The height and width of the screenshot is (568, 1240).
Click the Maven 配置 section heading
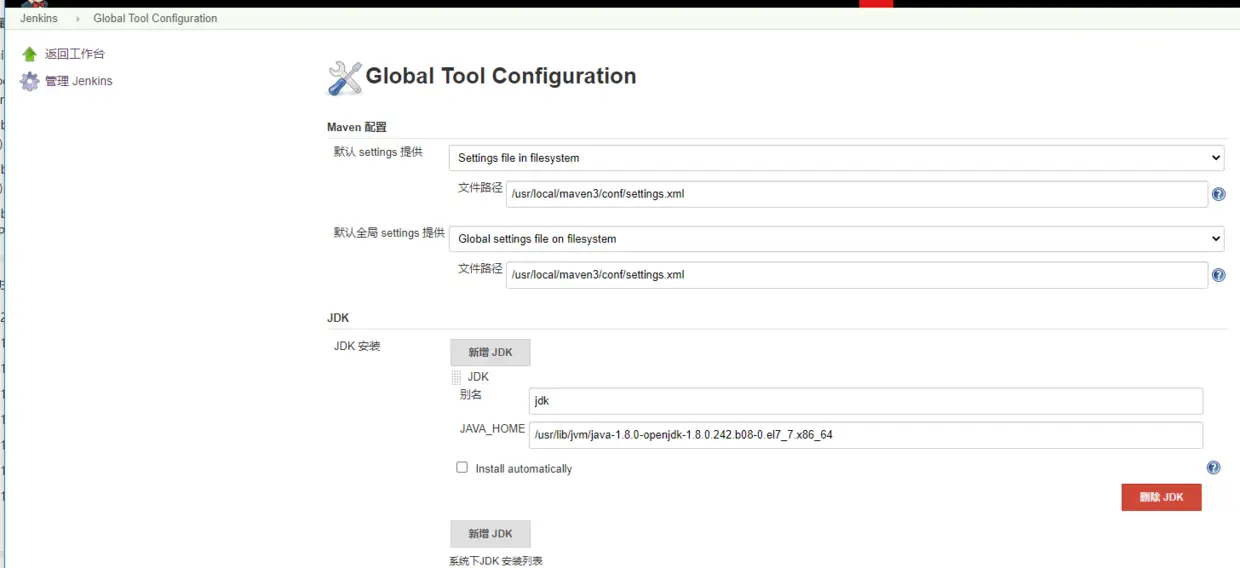click(x=357, y=127)
